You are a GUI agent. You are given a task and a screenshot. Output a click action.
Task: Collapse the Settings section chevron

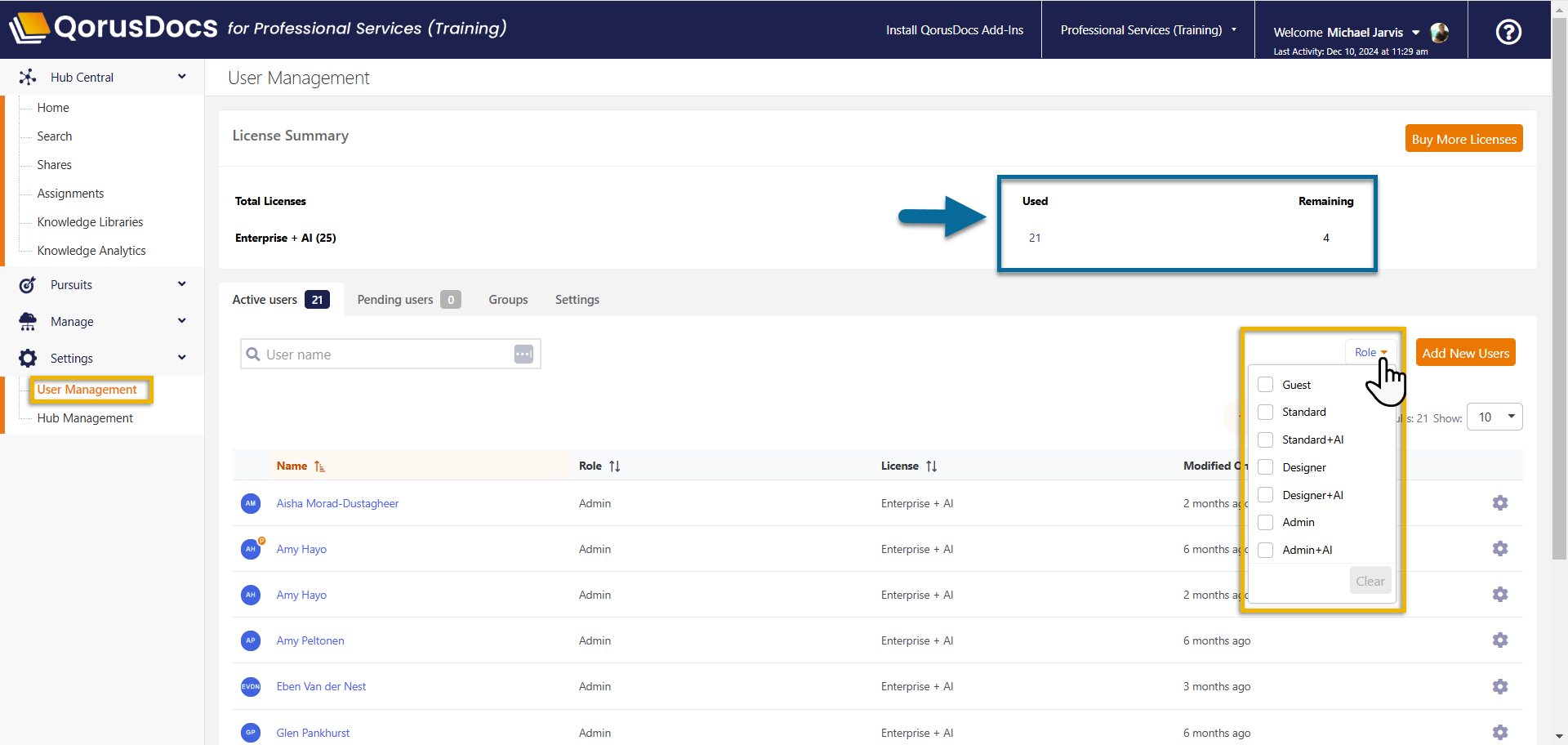(x=182, y=357)
